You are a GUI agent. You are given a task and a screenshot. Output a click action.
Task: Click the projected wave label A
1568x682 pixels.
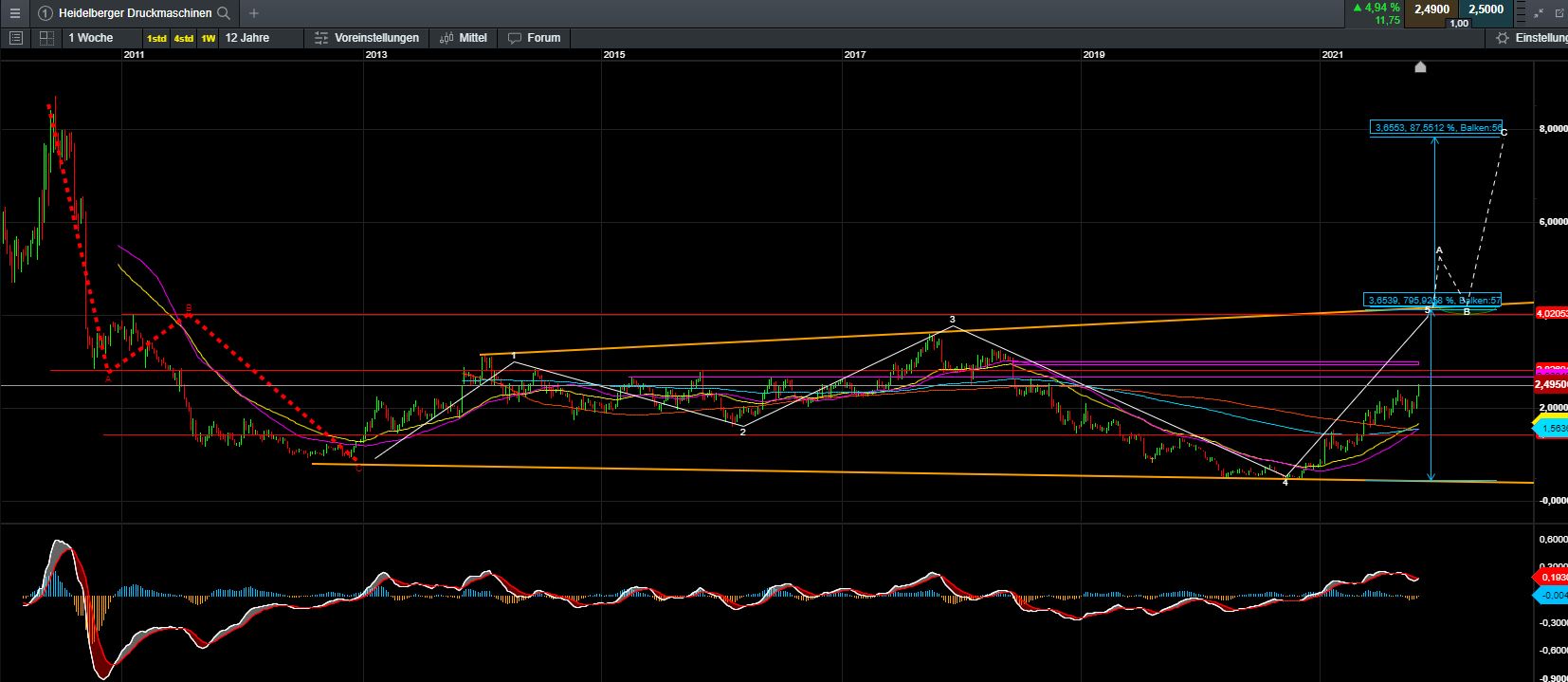point(1439,250)
